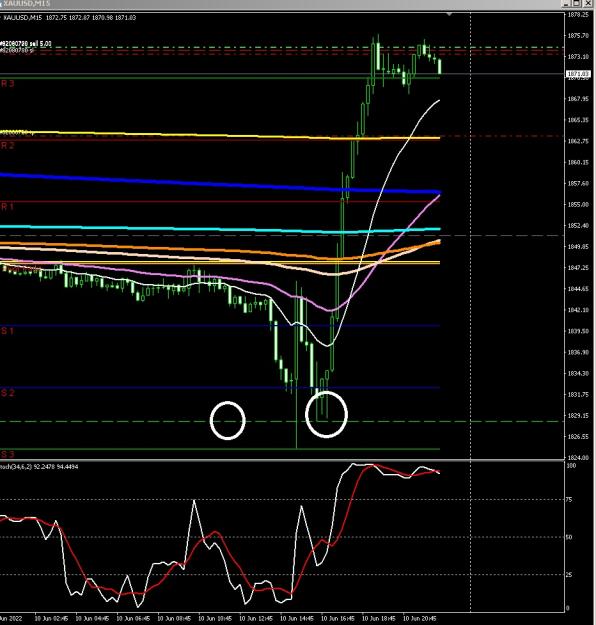Click the 1831.75 price scale value

pos(578,395)
